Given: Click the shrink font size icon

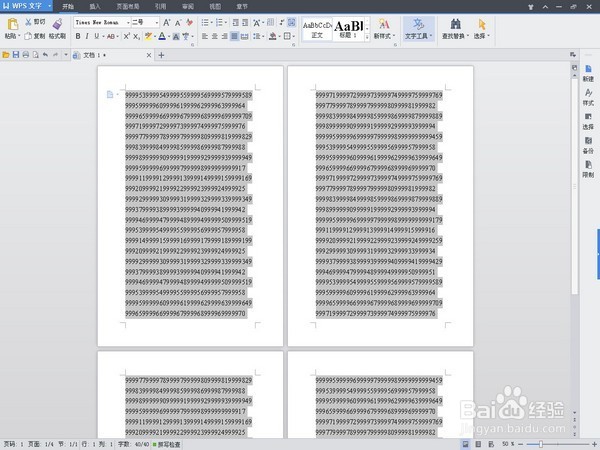Looking at the screenshot, I should click(x=178, y=23).
